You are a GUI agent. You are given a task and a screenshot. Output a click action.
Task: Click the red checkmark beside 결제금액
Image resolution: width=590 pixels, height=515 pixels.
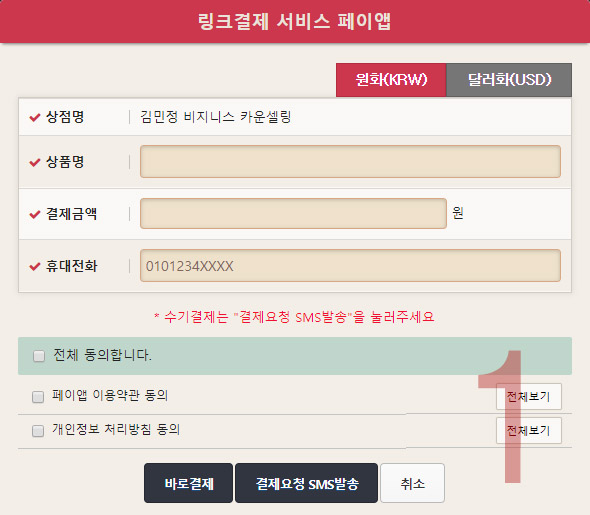pyautogui.click(x=35, y=214)
